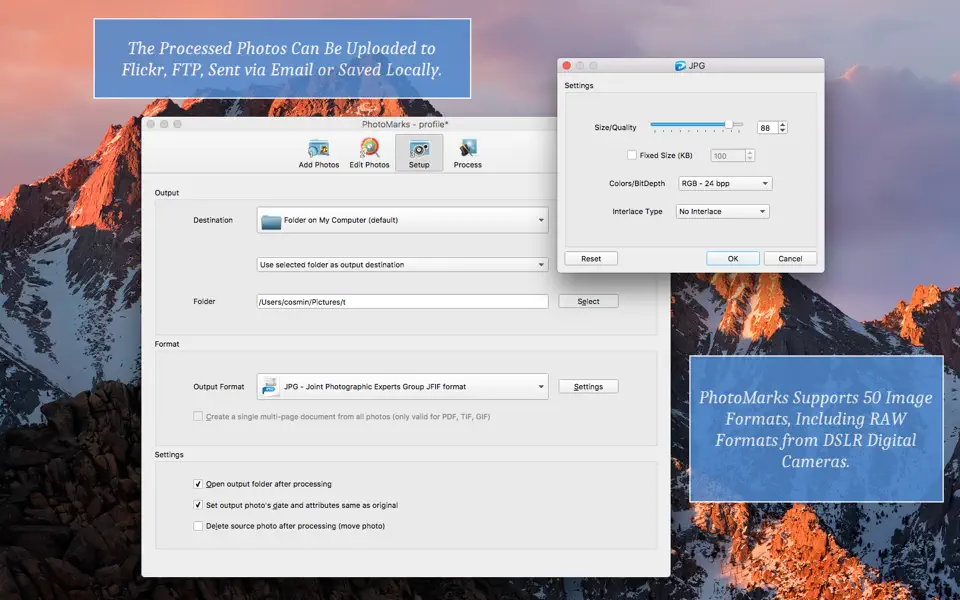
Task: Disable Open output folder after processing
Action: coord(198,483)
